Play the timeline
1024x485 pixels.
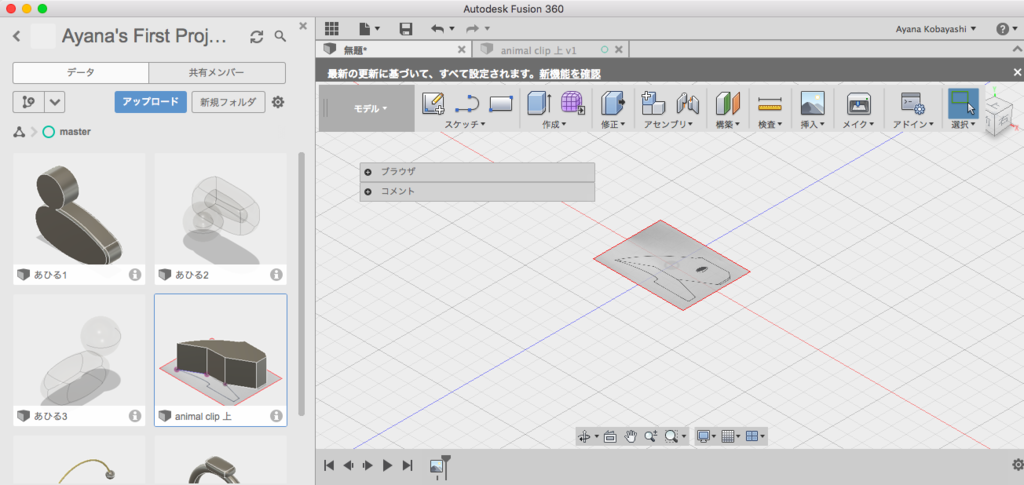click(x=387, y=465)
